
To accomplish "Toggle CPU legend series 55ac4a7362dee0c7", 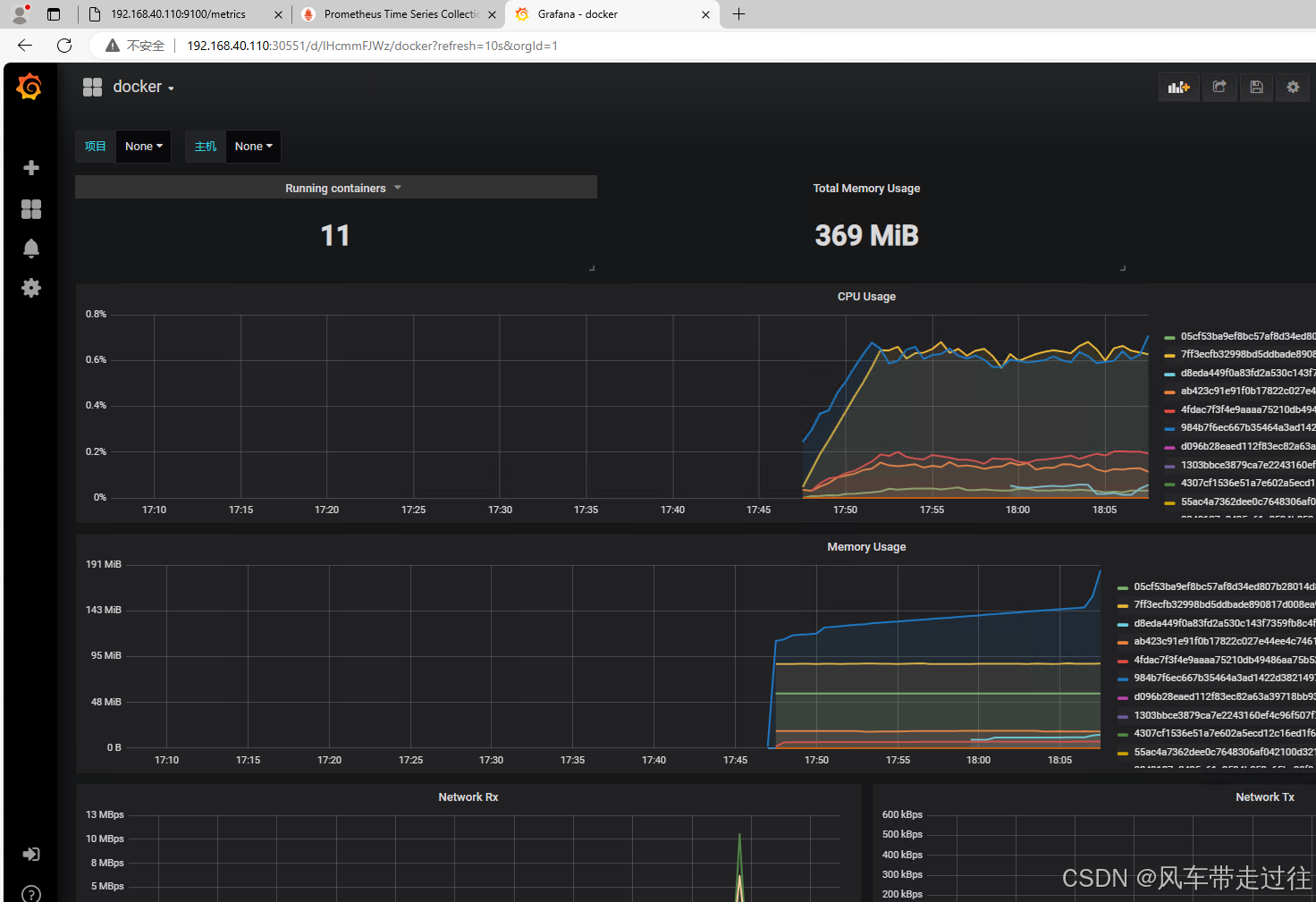I will [1247, 502].
